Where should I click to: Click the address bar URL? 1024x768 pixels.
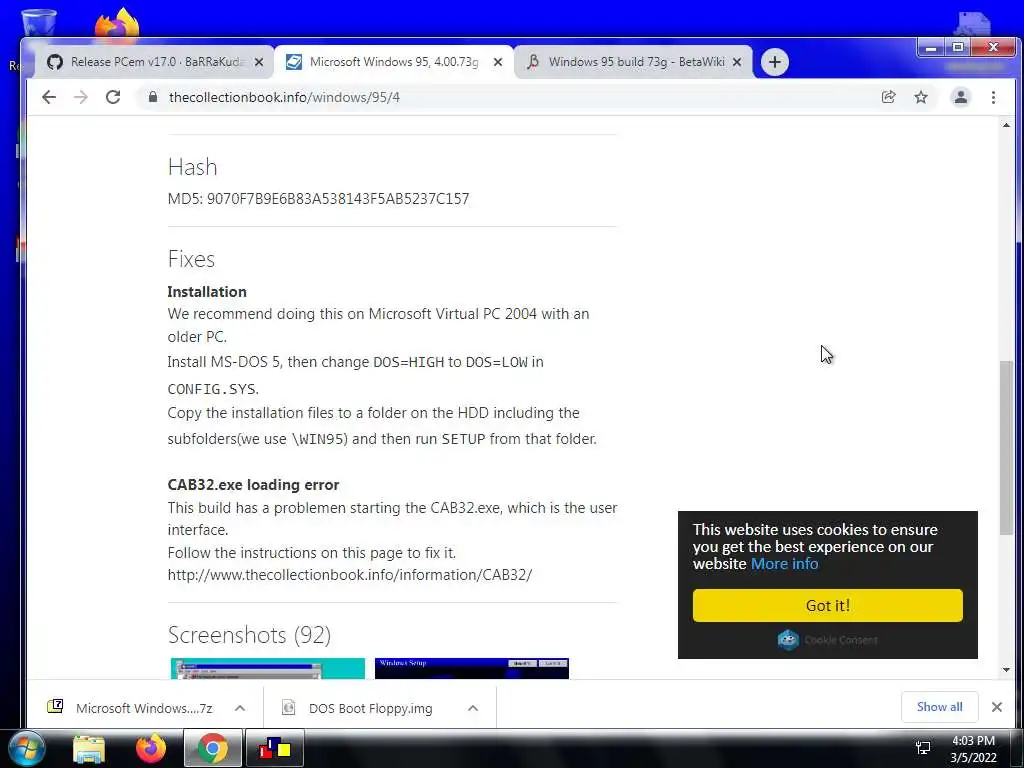284,97
